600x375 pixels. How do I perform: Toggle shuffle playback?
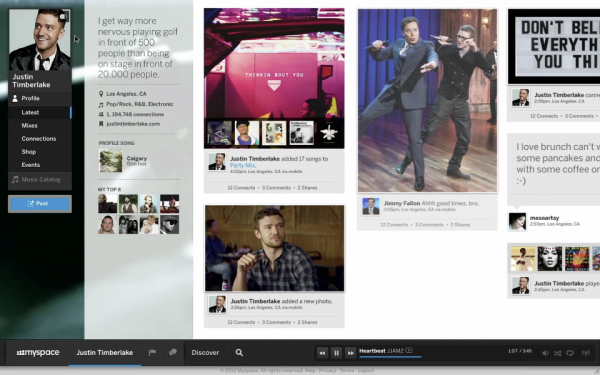(x=558, y=353)
